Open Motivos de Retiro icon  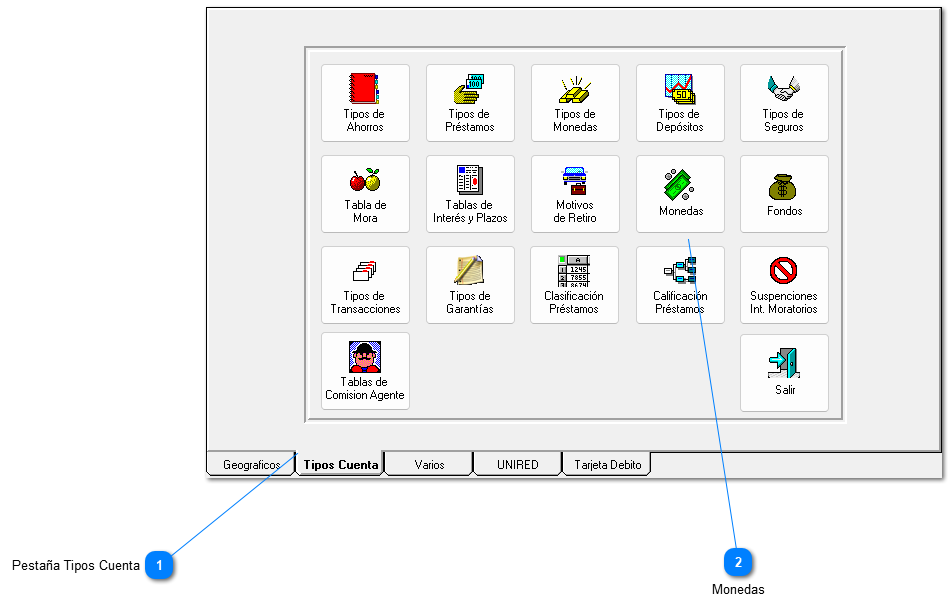[x=575, y=194]
